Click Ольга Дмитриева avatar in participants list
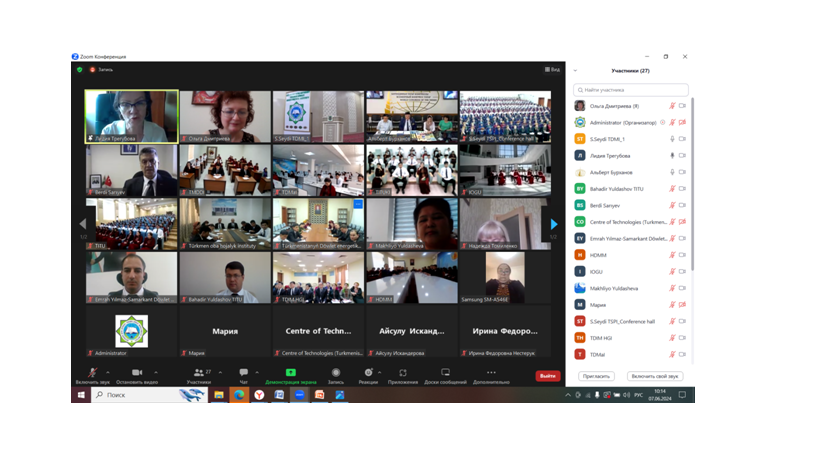The image size is (819, 460). click(580, 106)
